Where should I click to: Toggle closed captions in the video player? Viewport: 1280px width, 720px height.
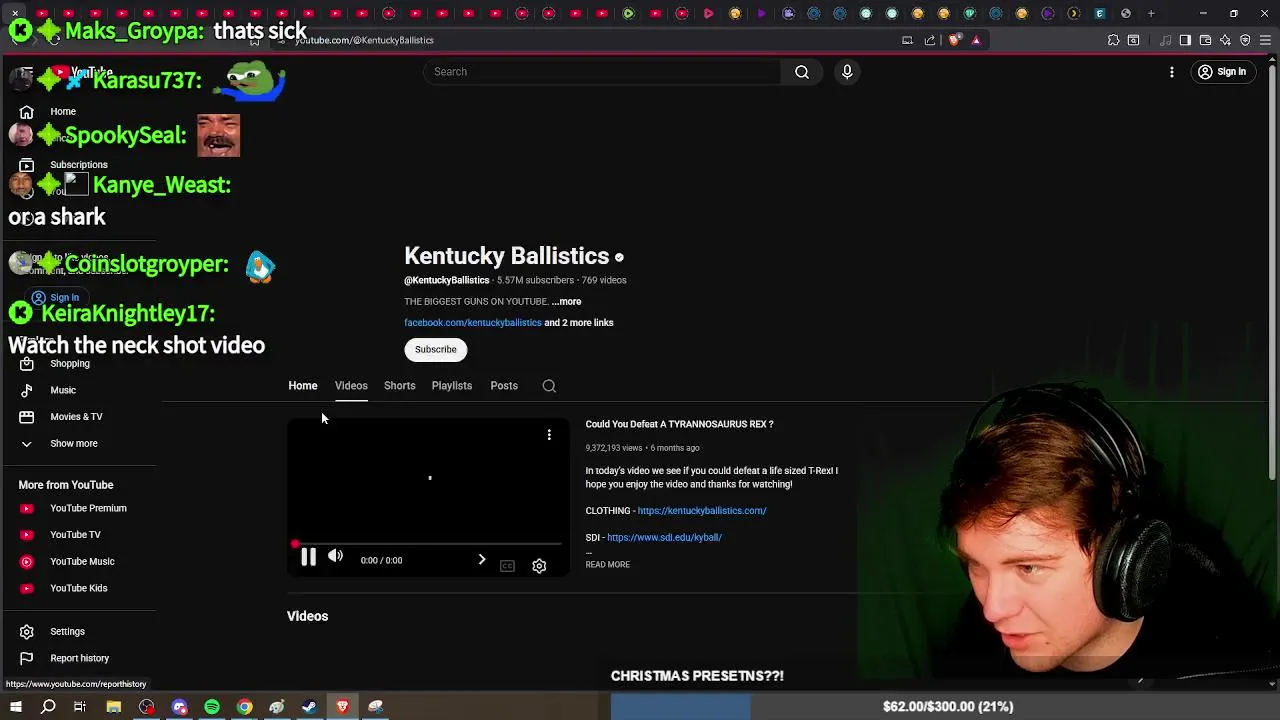pos(507,566)
